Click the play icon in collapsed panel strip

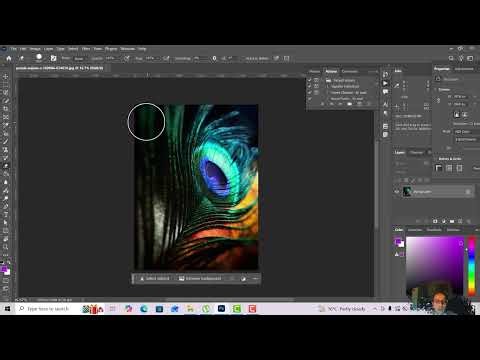point(385,83)
